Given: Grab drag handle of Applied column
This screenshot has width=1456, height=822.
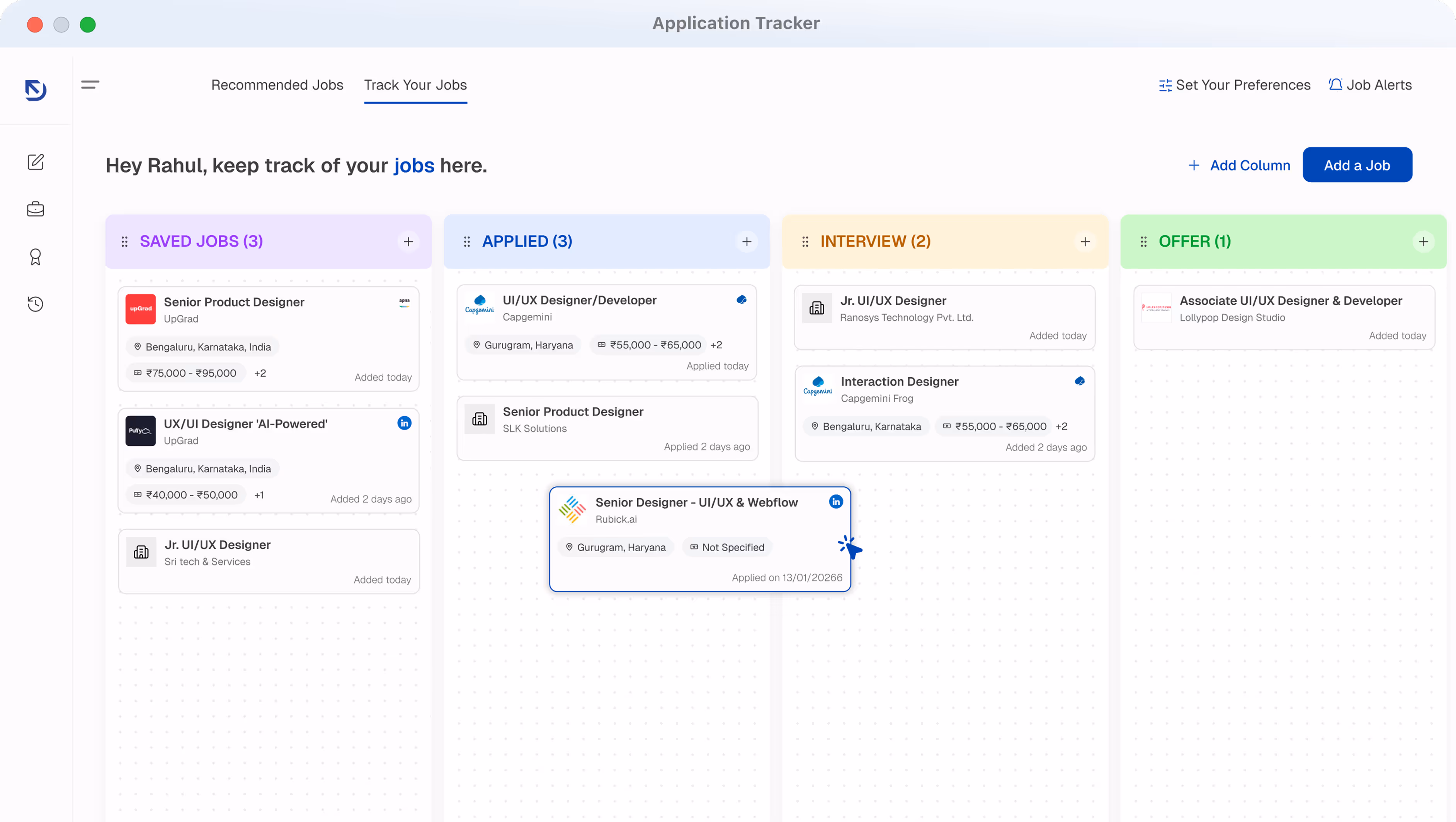Looking at the screenshot, I should click(x=467, y=242).
